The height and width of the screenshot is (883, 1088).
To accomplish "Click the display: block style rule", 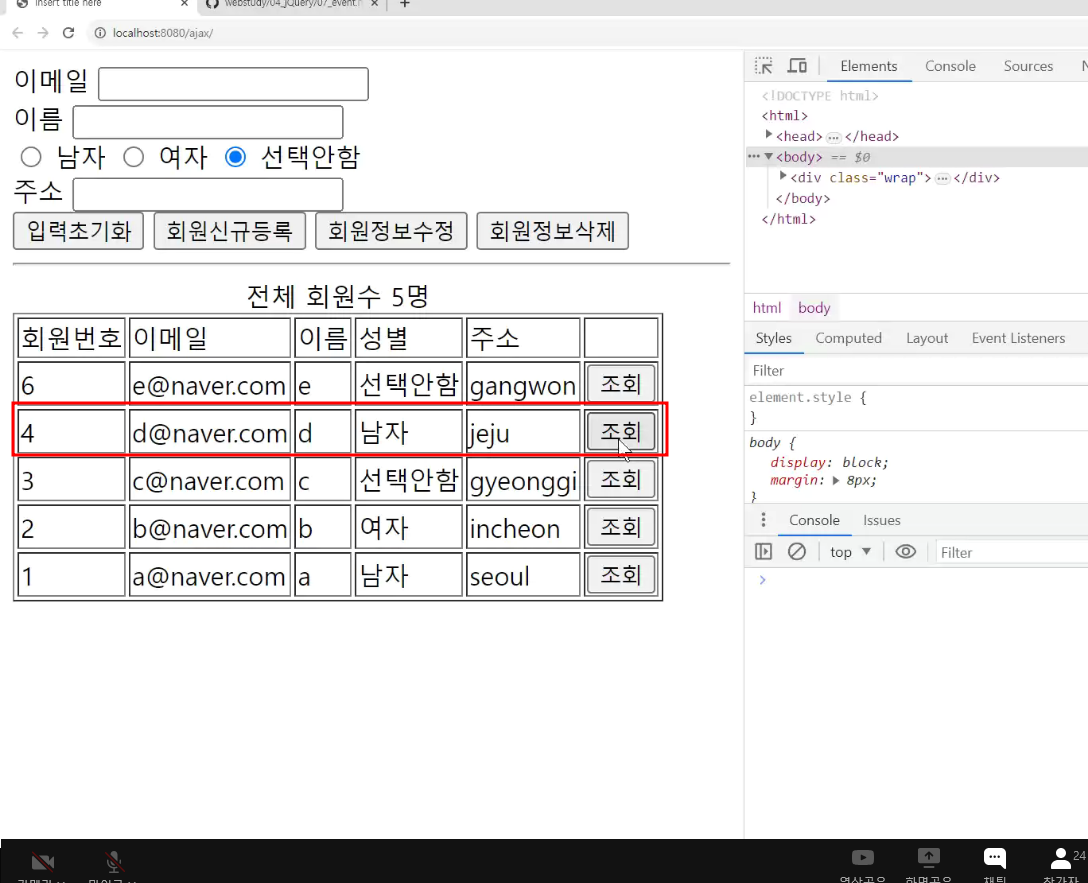I will point(829,462).
